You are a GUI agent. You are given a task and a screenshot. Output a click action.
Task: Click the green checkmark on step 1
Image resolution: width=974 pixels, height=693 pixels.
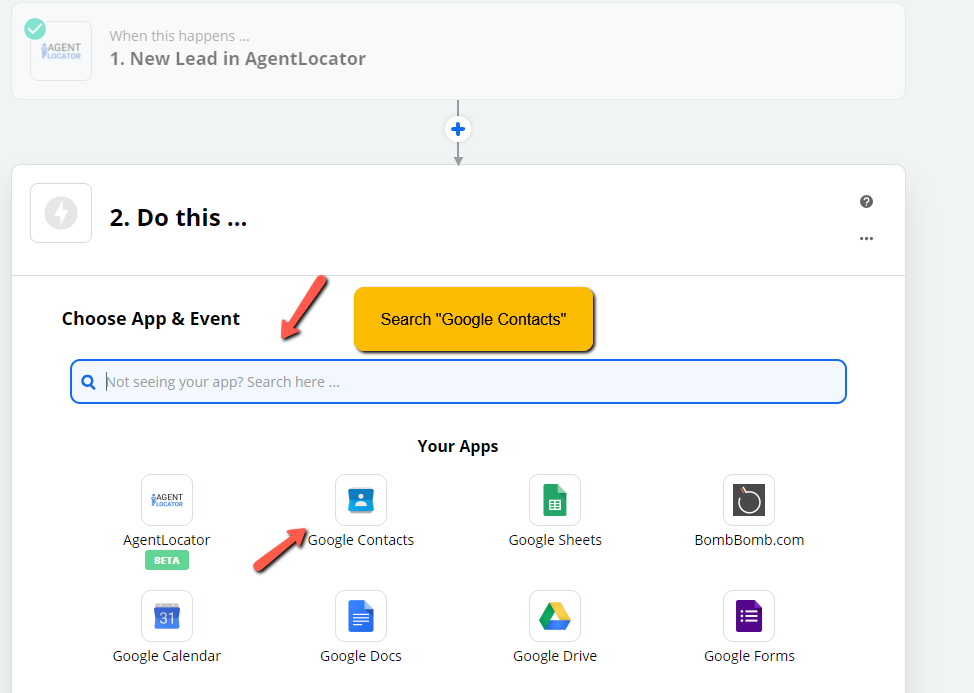pos(35,29)
